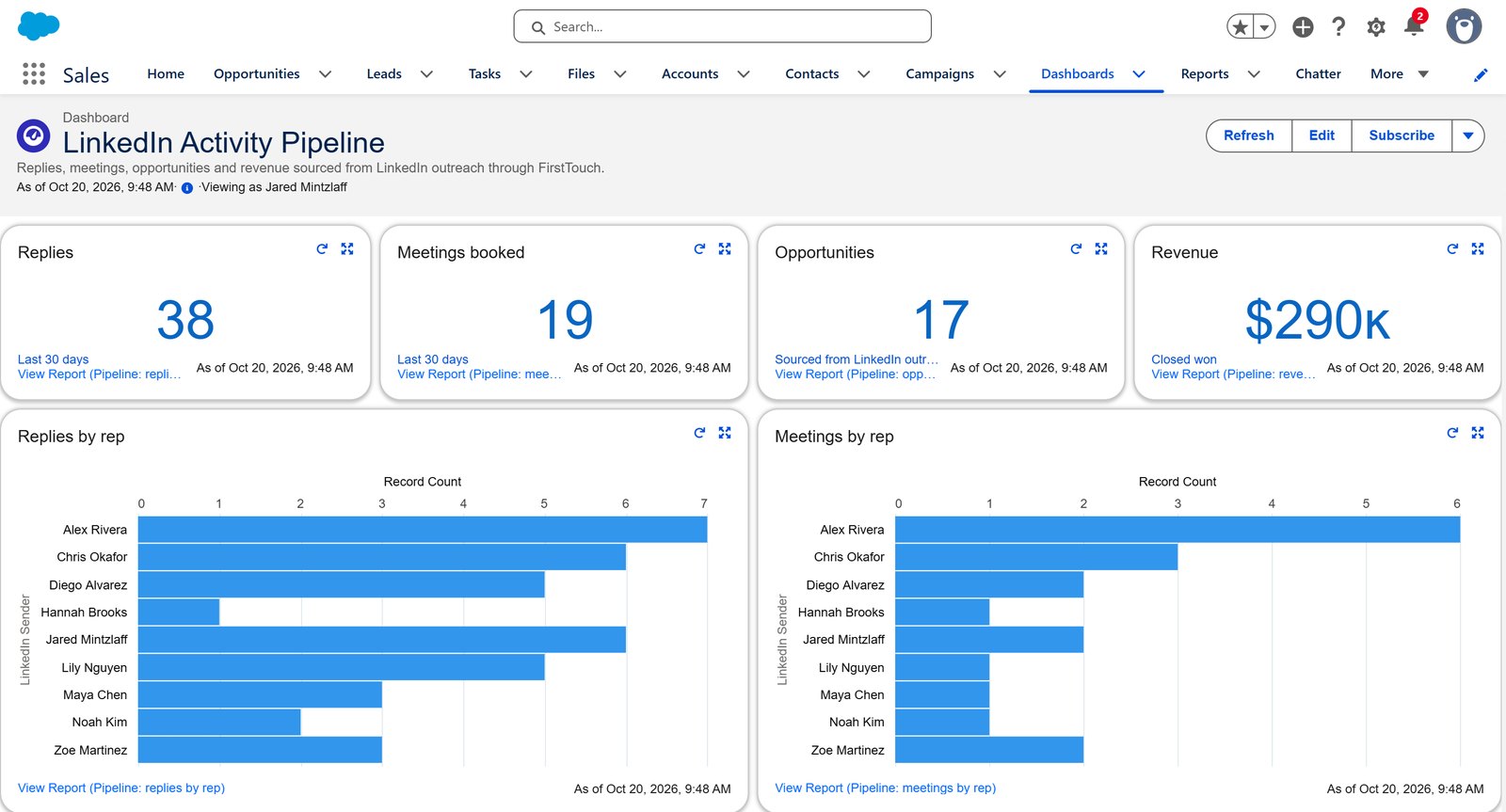Viewport: 1506px width, 812px height.
Task: Expand the Revenue widget to full screen
Action: click(x=1478, y=248)
